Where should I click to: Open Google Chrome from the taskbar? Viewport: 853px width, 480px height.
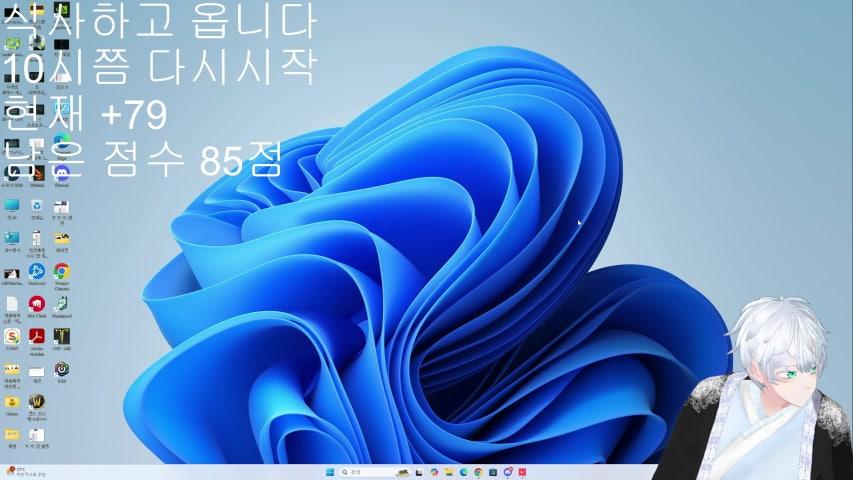(x=478, y=472)
